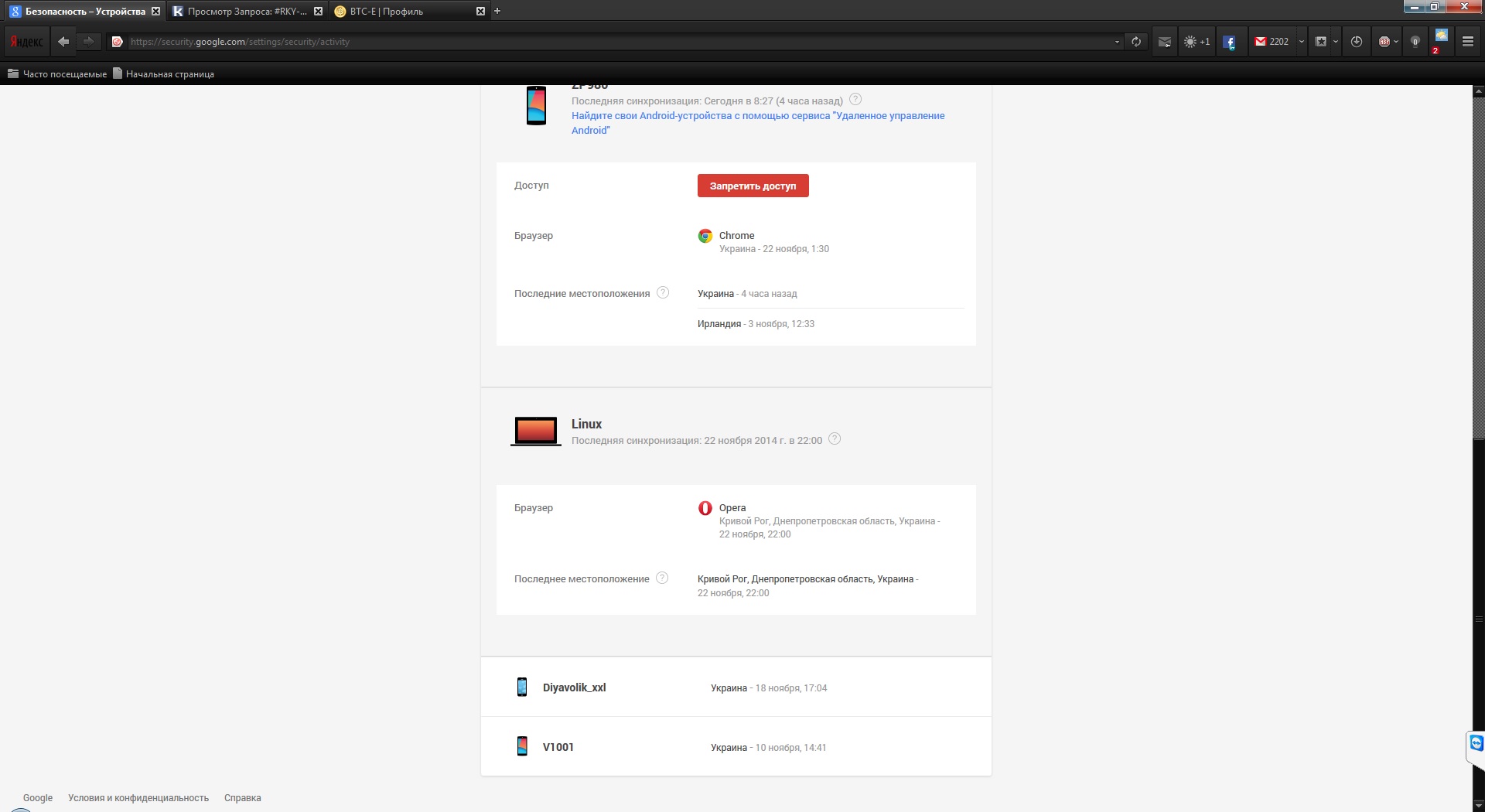Click Украина - 10 ноября, 14:41 text

[769, 748]
